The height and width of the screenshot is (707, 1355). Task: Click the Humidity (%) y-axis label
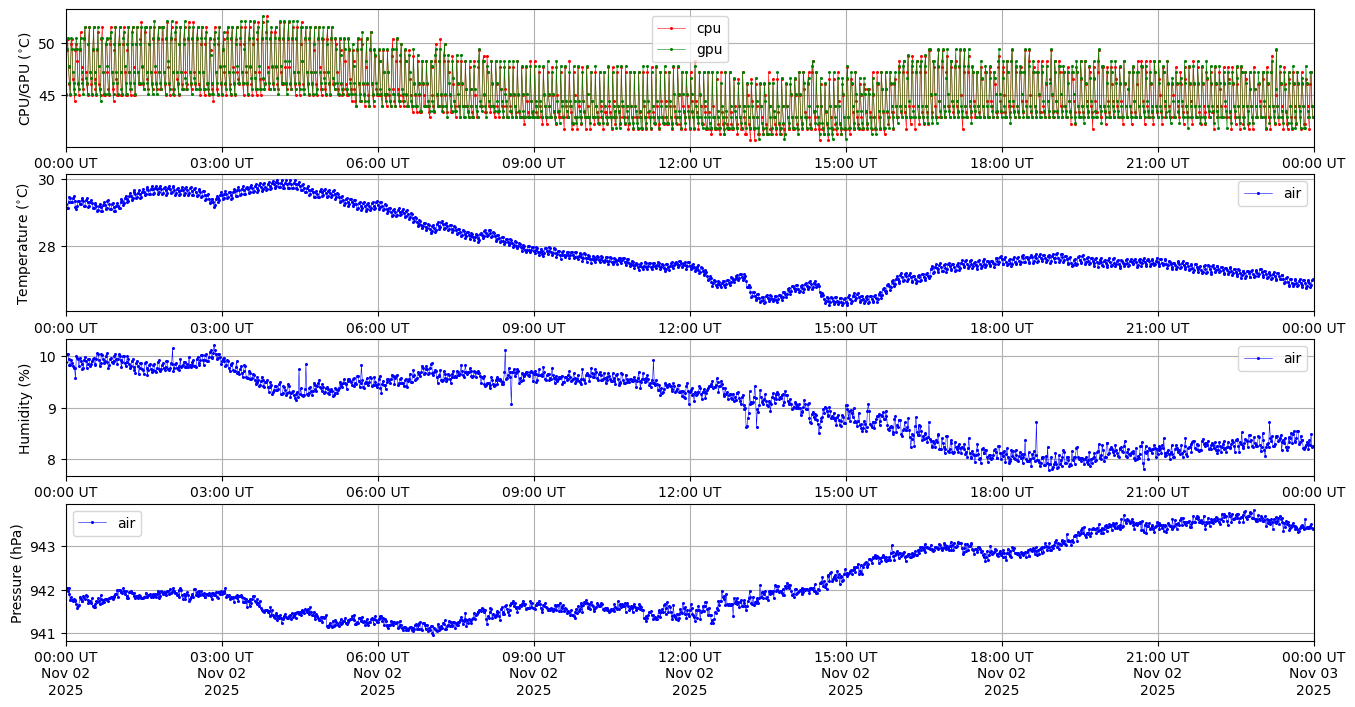pos(25,408)
